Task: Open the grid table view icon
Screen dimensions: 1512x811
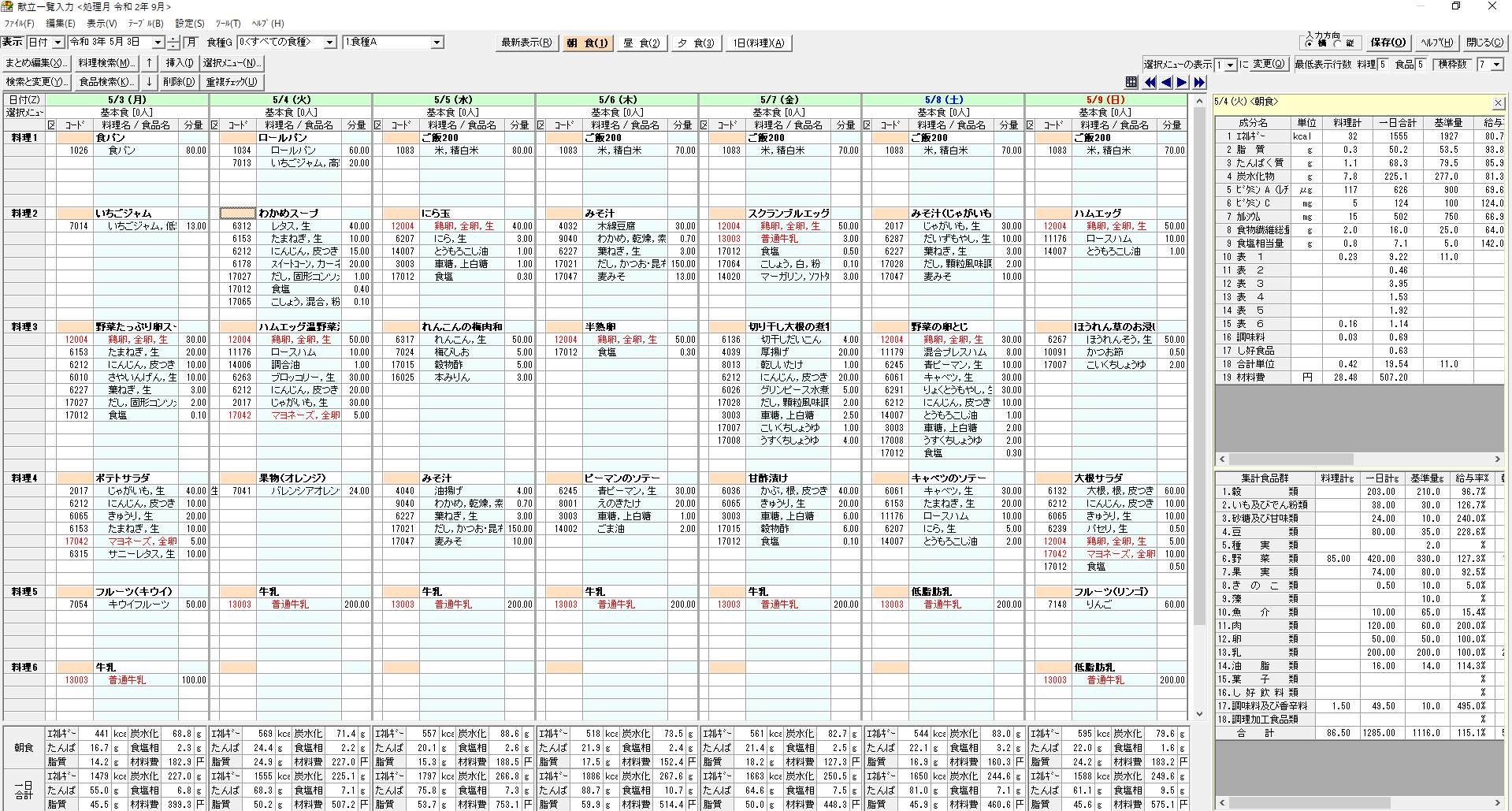Action: [1131, 82]
